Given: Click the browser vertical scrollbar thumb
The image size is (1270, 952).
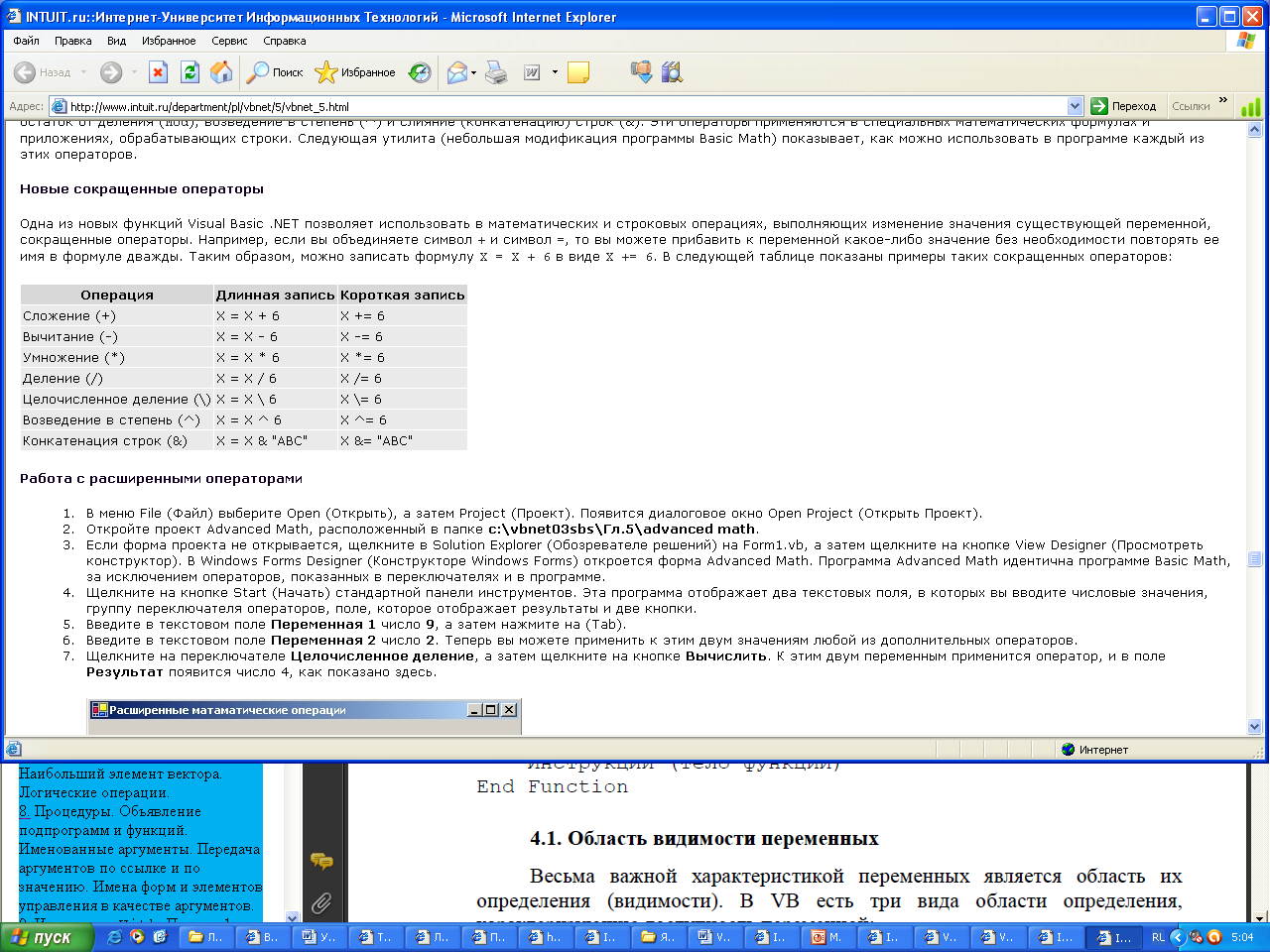Looking at the screenshot, I should pyautogui.click(x=1255, y=559).
